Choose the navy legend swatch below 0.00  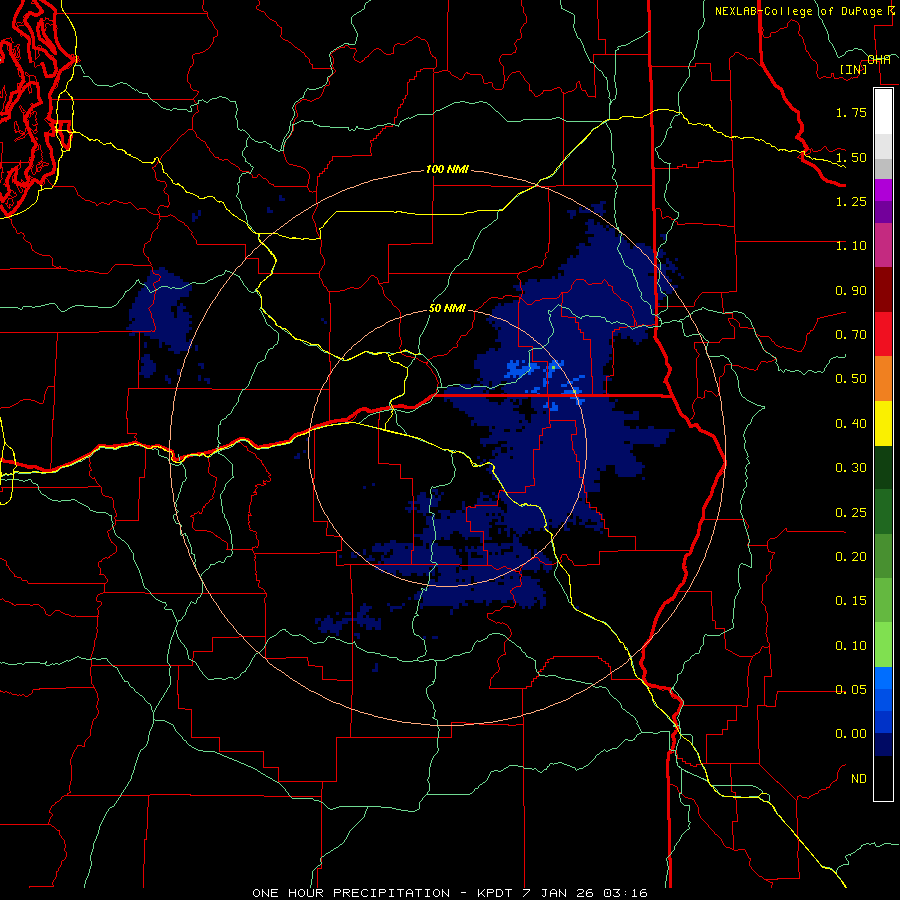pyautogui.click(x=883, y=744)
